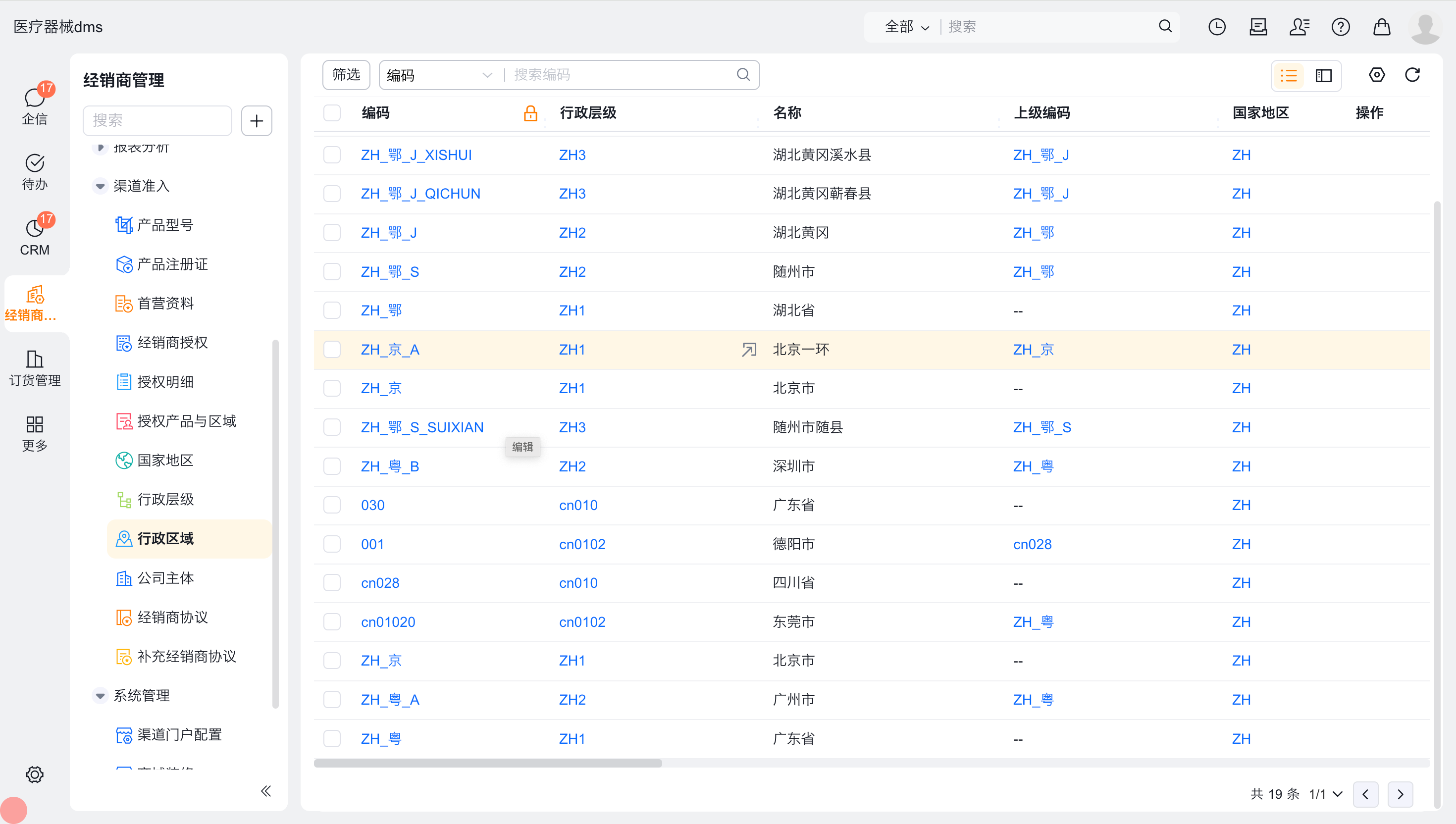Open settings gear in left rail
1456x824 pixels.
pyautogui.click(x=35, y=774)
